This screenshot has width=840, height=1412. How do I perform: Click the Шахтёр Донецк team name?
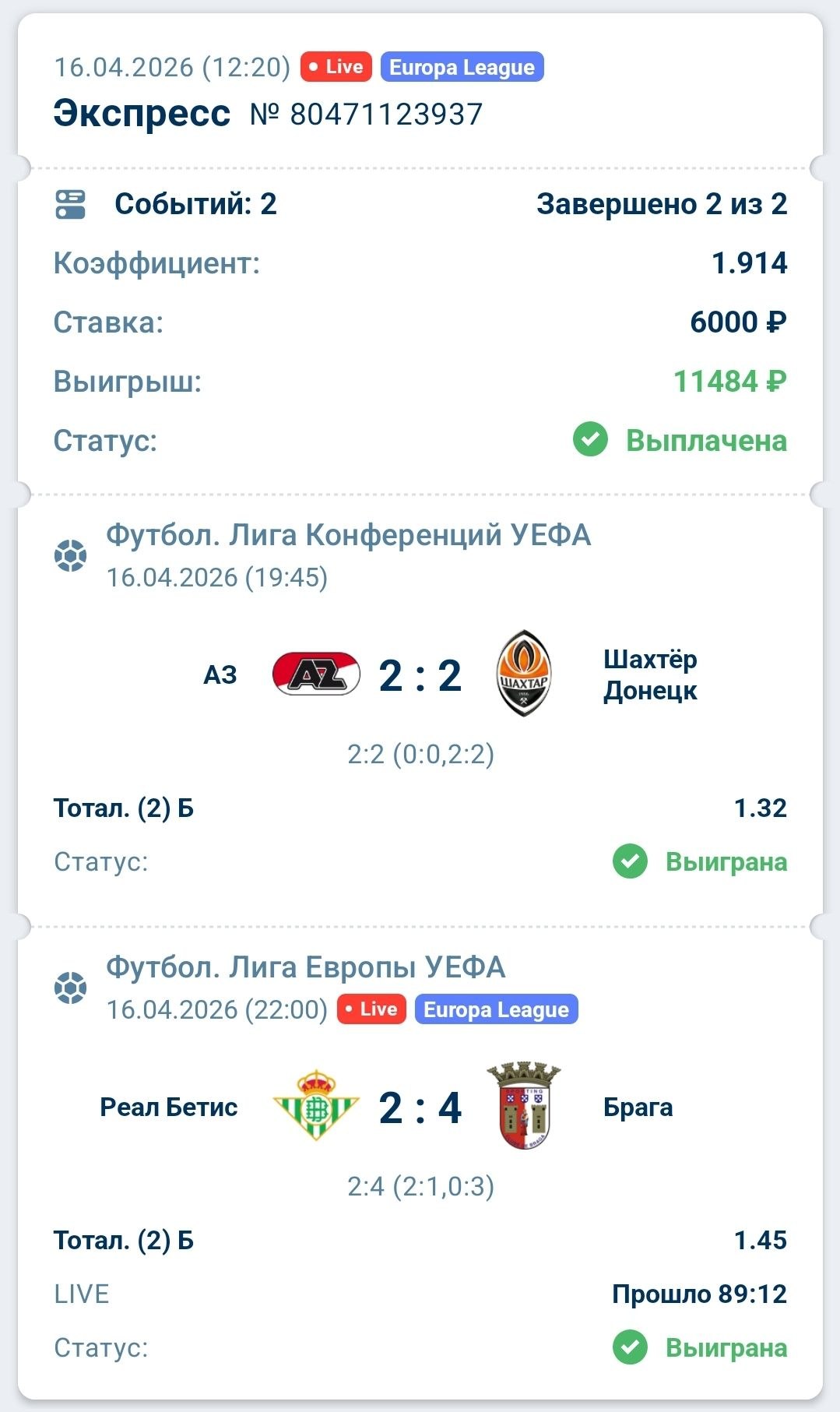pos(650,675)
